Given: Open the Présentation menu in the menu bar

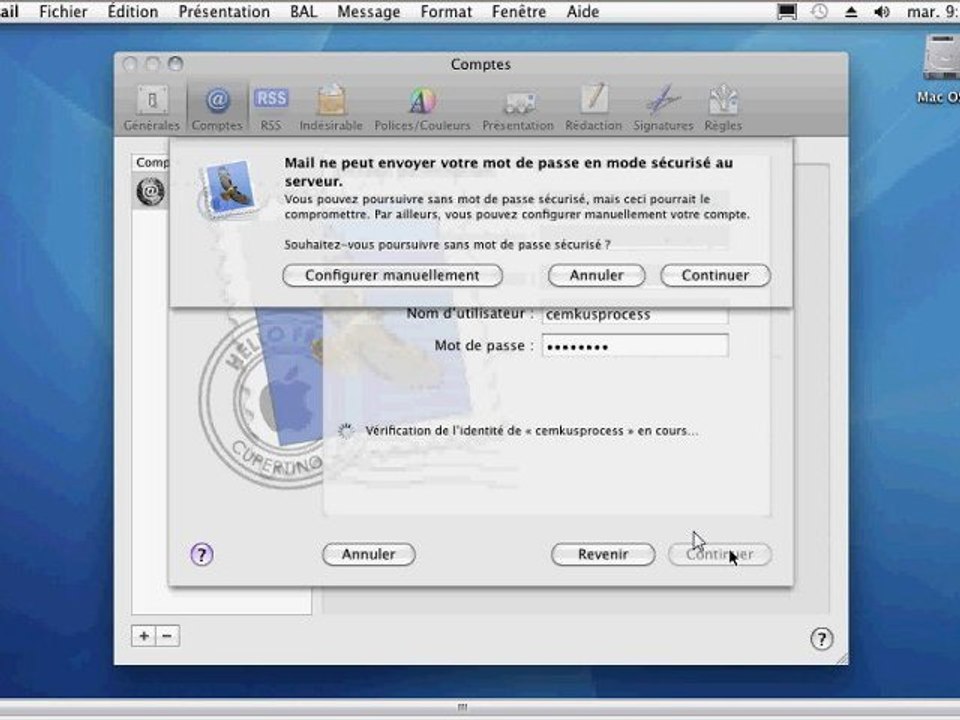Looking at the screenshot, I should [x=224, y=12].
